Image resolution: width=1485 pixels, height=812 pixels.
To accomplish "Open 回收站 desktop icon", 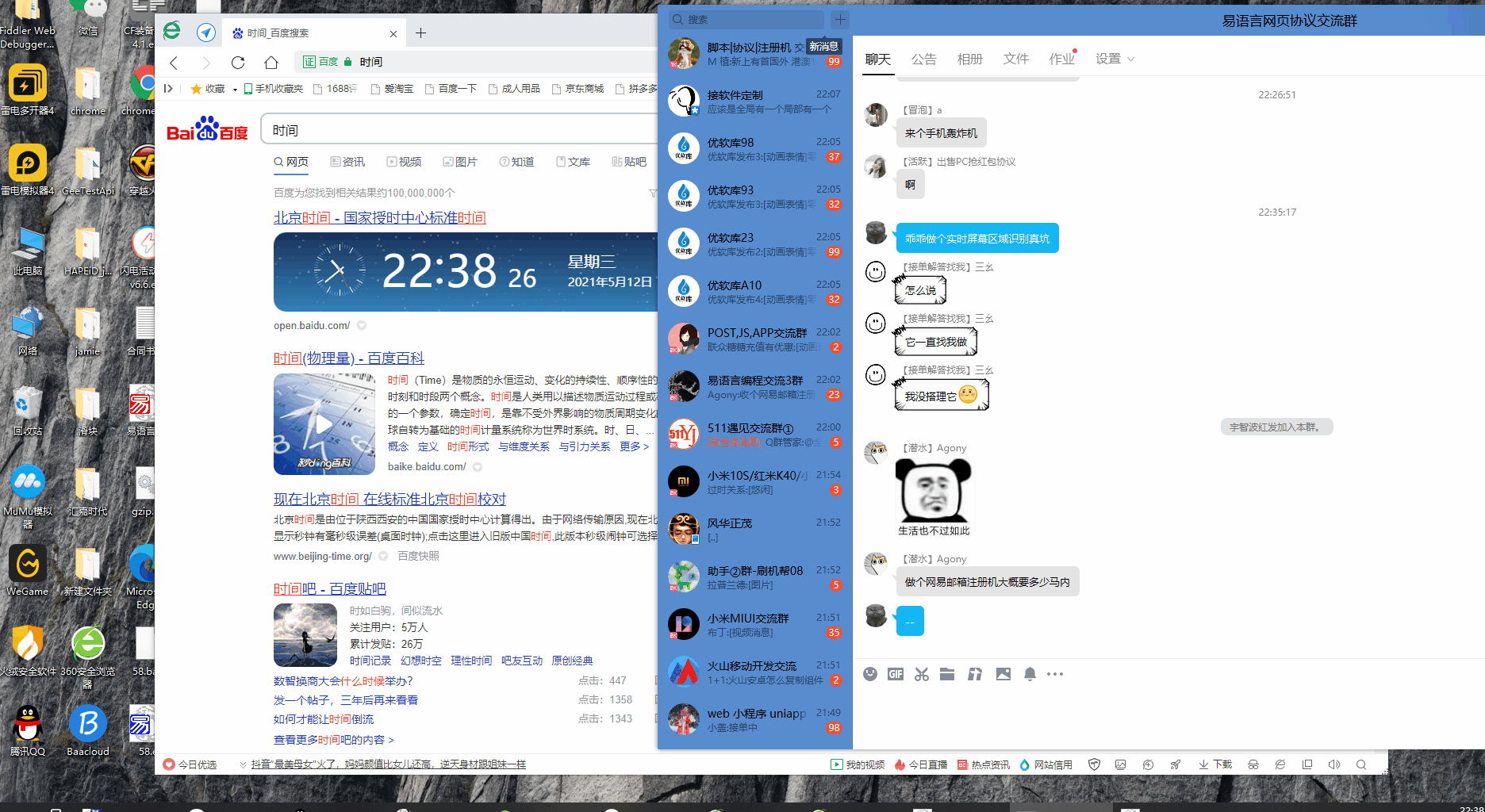I will point(28,410).
